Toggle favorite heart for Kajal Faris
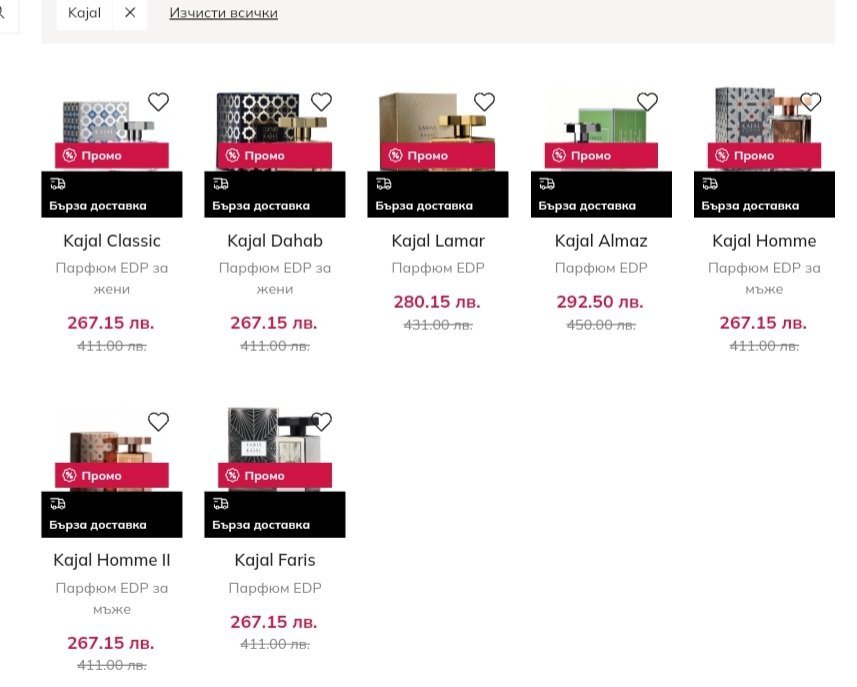The width and height of the screenshot is (857, 687). pyautogui.click(x=321, y=422)
